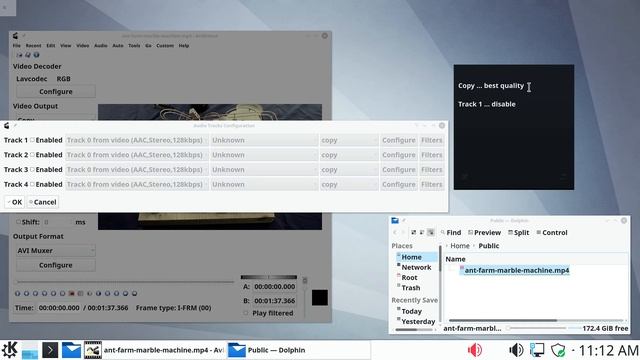
Task: Toggle Preview in the Dolphin toolbar
Action: 484,232
